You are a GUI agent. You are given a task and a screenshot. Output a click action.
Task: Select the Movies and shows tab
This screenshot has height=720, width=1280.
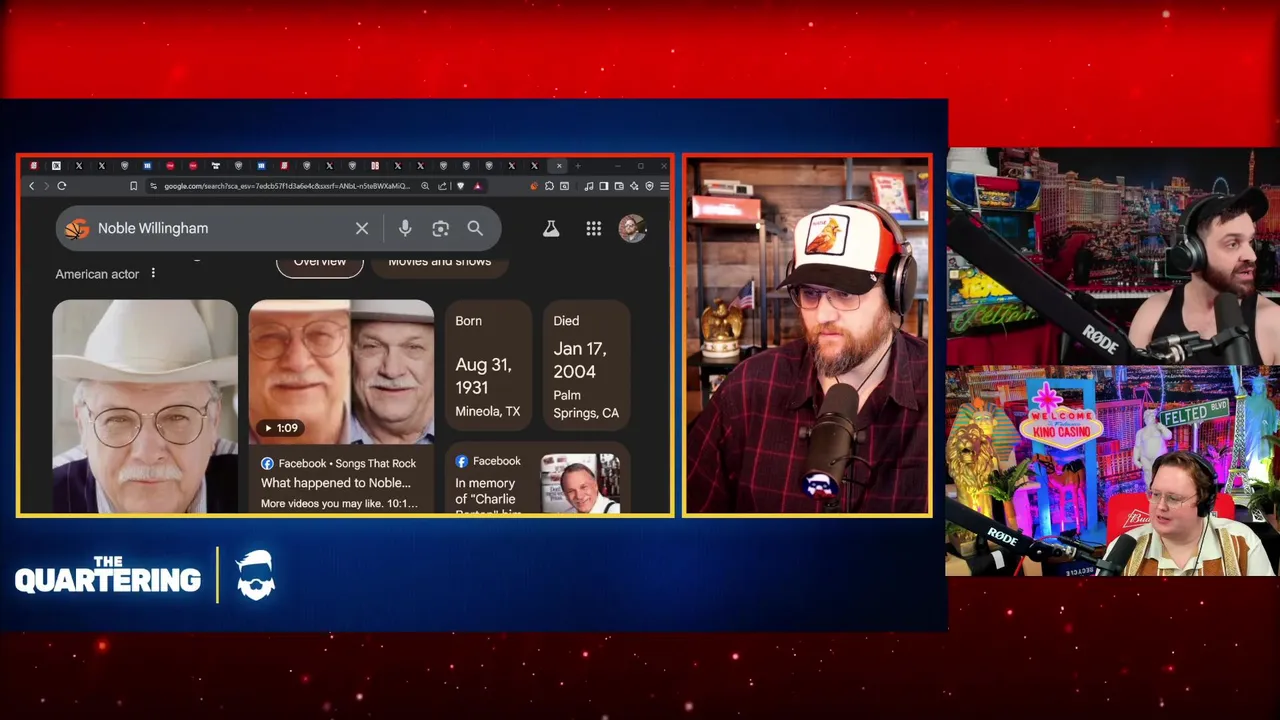(440, 263)
